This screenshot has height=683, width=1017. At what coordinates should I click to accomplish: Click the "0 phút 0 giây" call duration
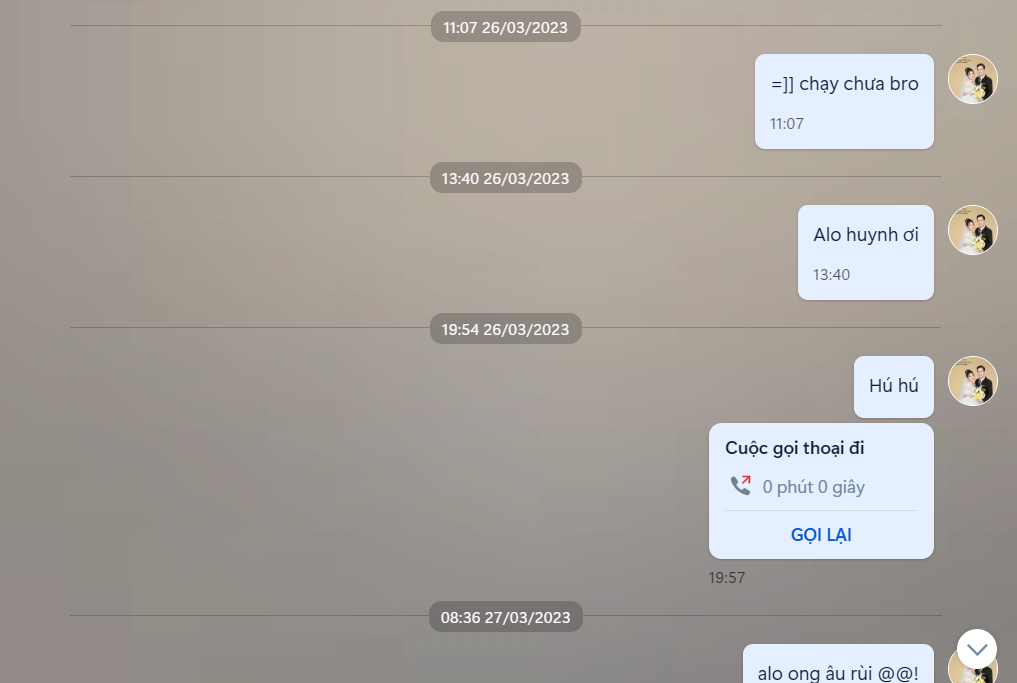click(x=813, y=487)
